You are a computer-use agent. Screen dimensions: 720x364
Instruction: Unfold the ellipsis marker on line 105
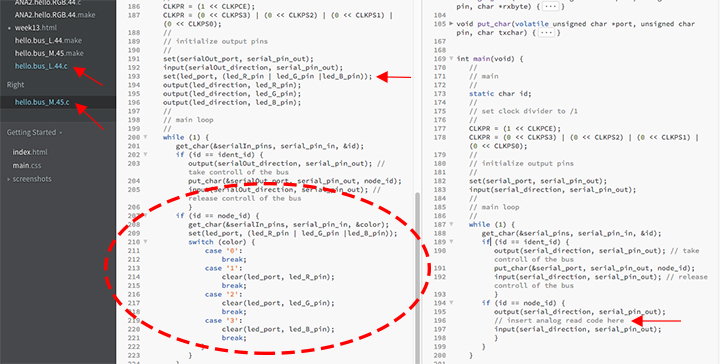pyautogui.click(x=546, y=33)
